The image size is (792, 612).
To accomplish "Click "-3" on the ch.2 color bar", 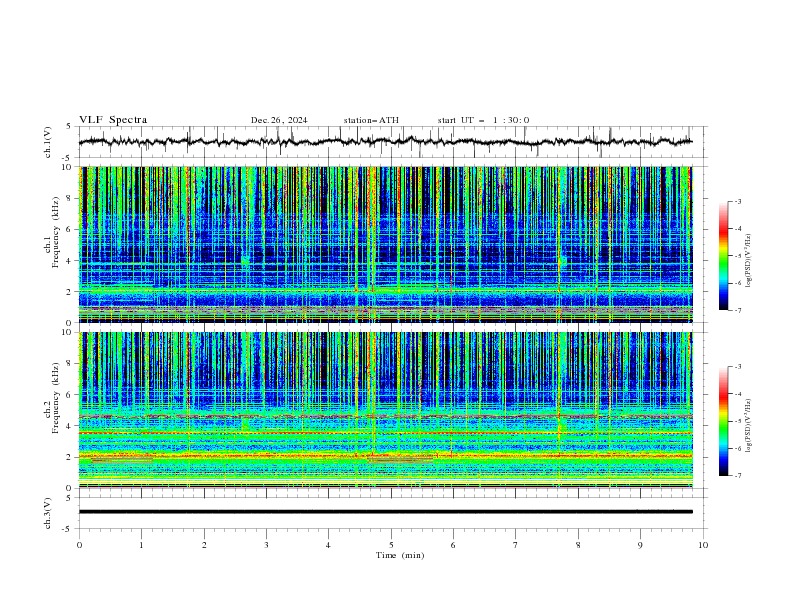I will click(738, 367).
